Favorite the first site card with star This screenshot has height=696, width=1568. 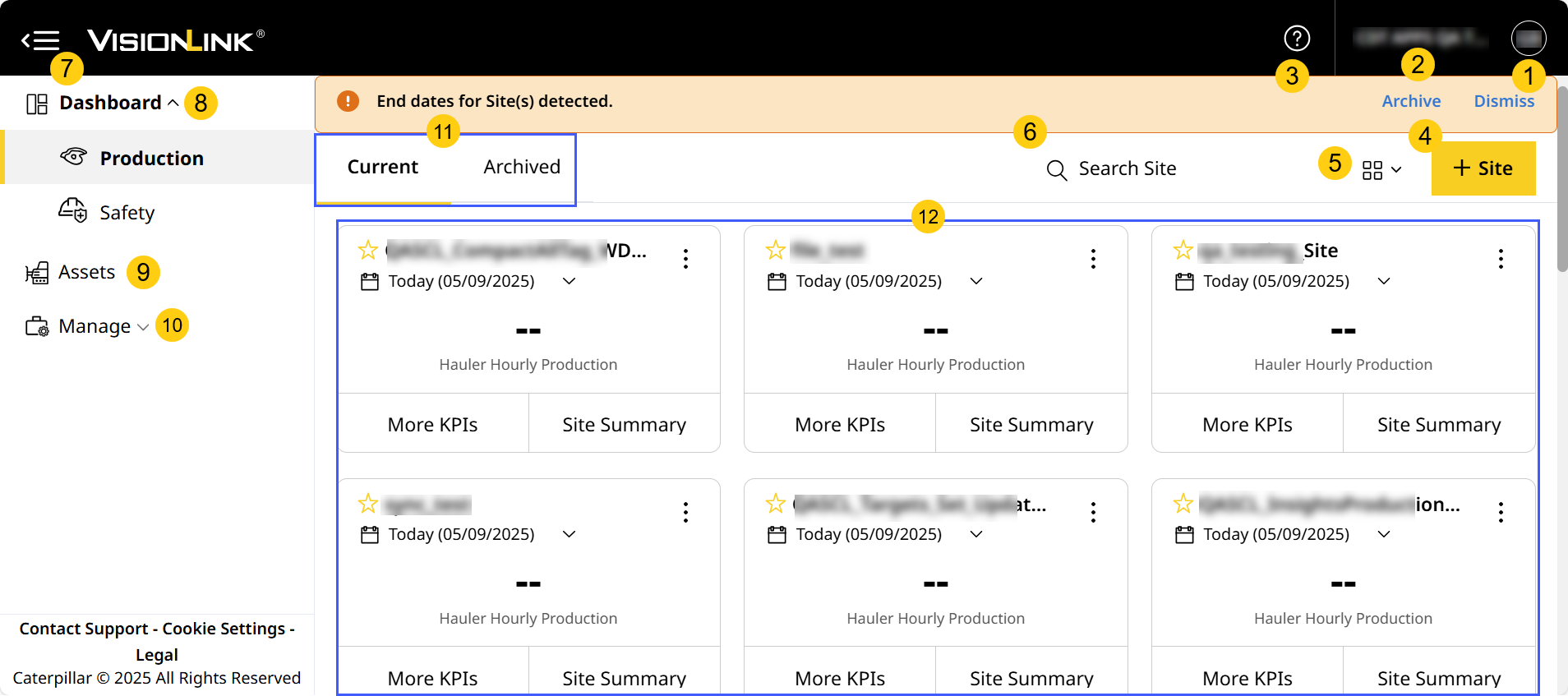tap(368, 250)
